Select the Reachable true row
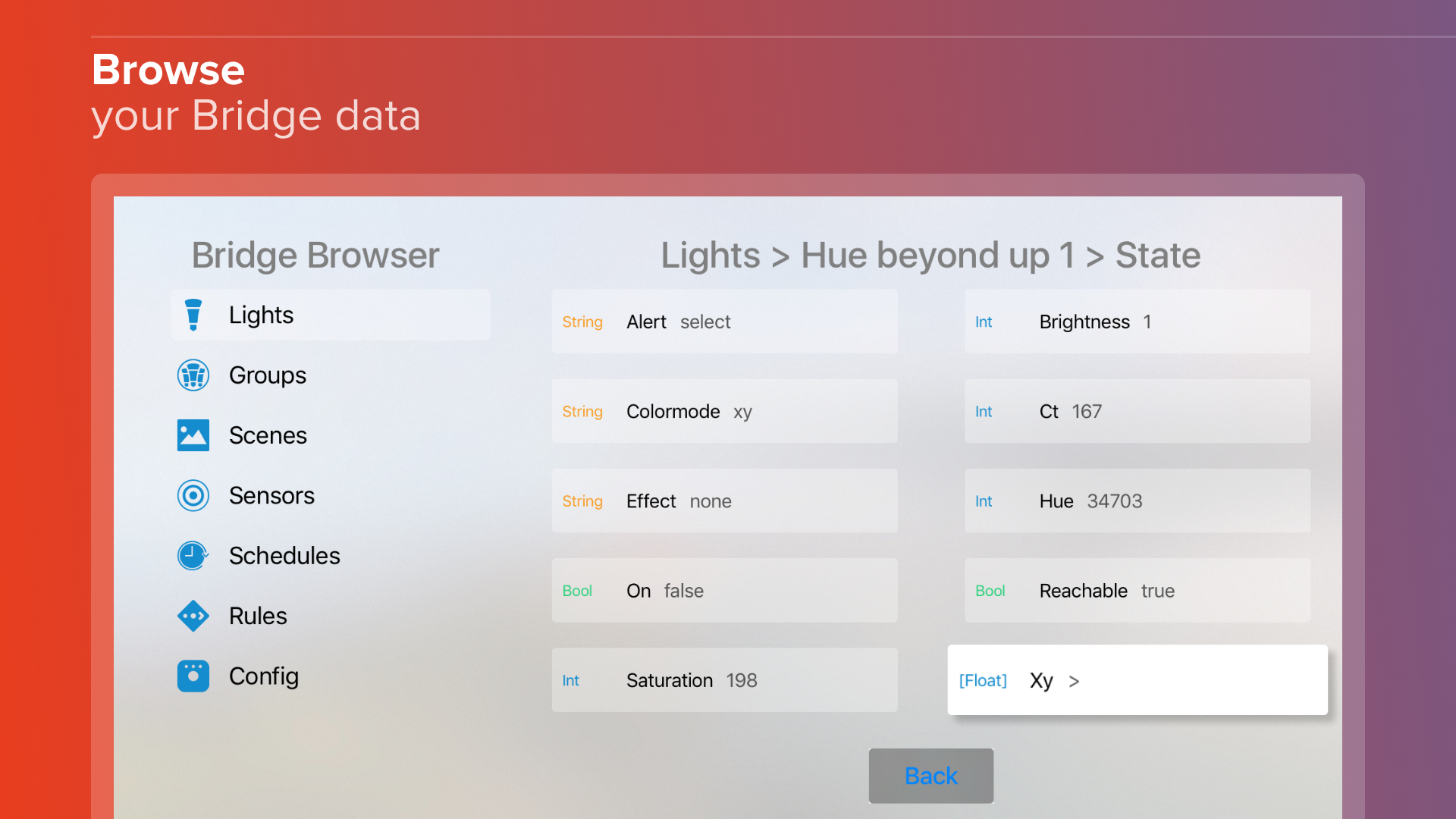 [x=1137, y=591]
